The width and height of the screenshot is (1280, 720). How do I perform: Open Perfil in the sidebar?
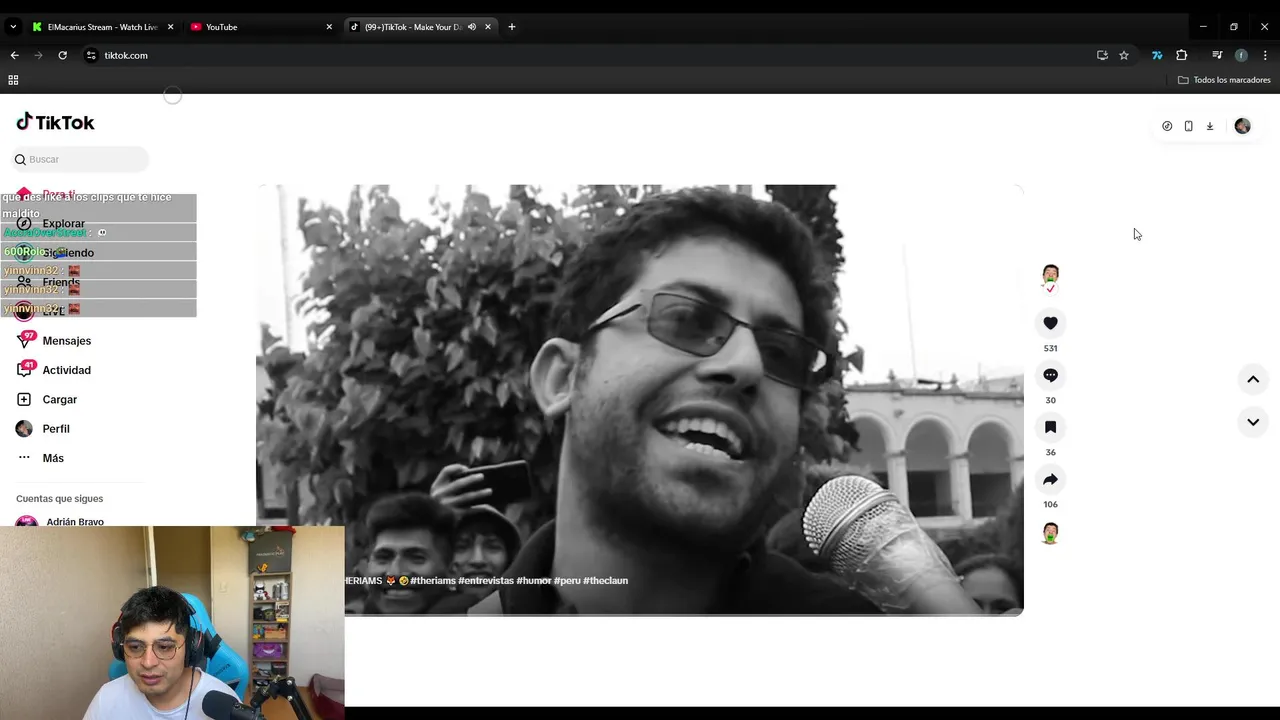(55, 428)
